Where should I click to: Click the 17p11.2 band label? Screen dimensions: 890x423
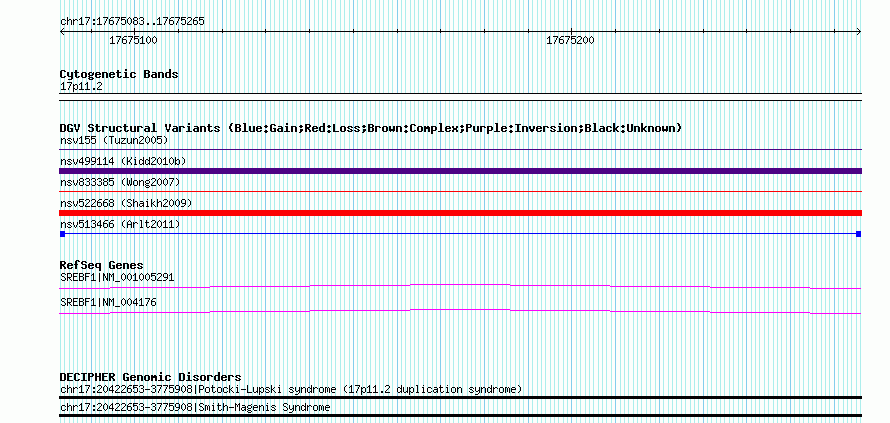click(x=81, y=87)
